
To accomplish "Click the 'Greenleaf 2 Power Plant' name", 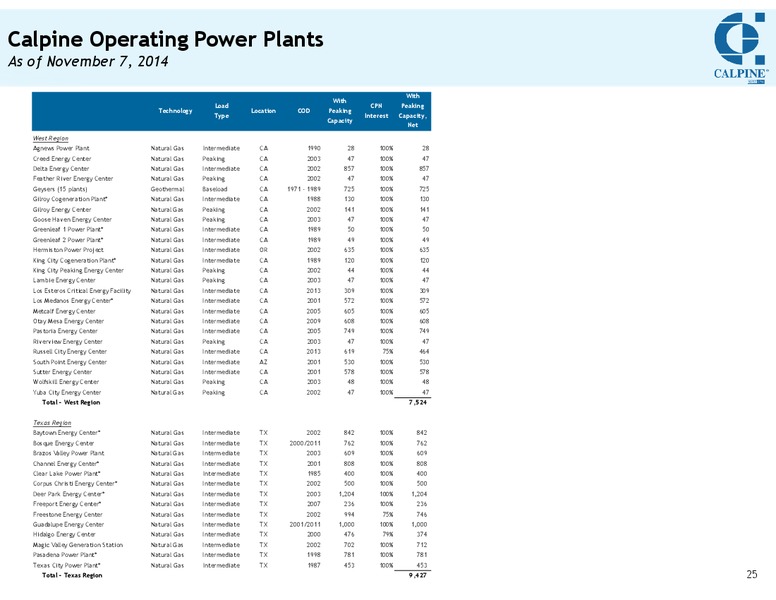I will (68, 240).
